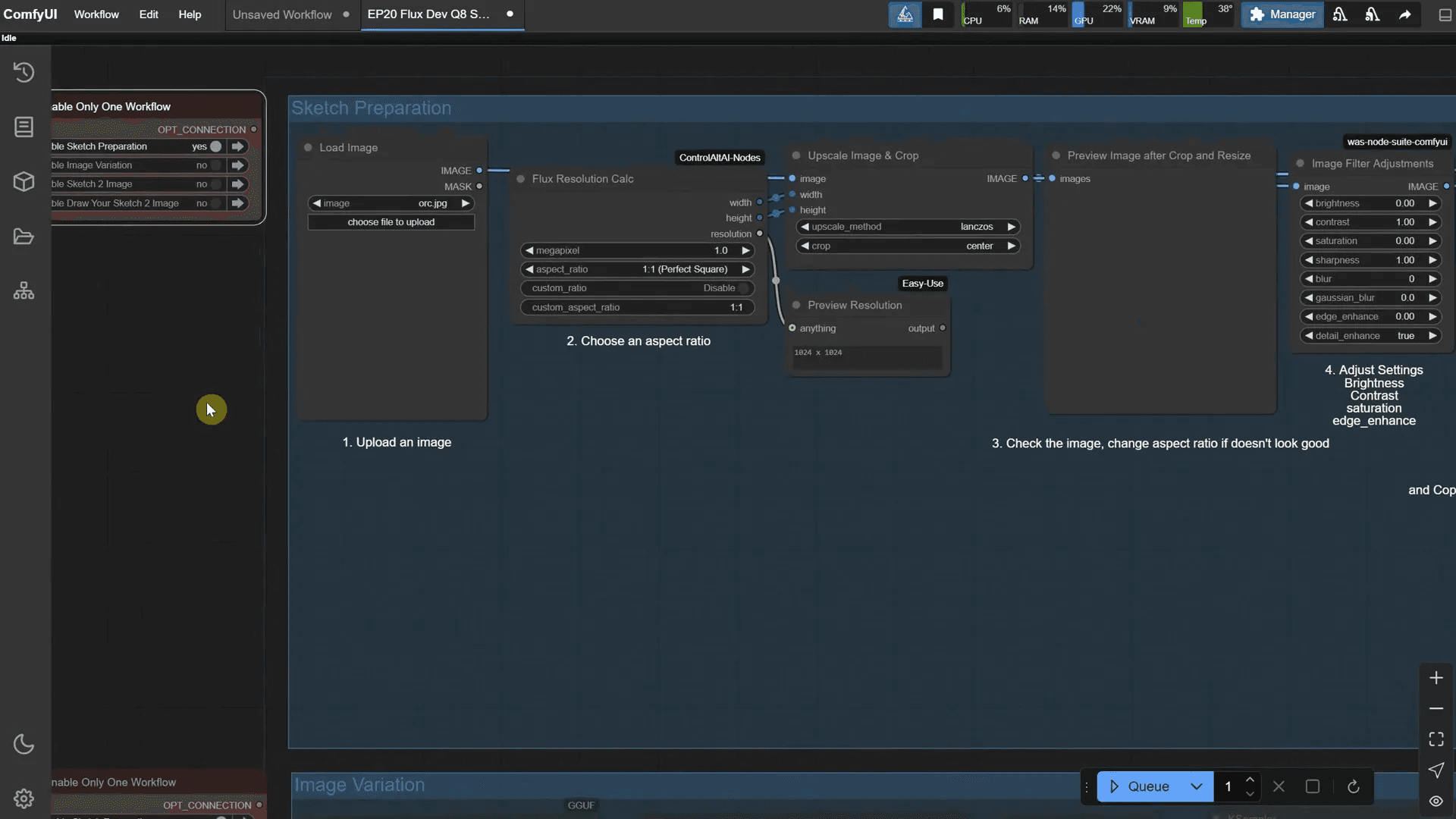Zoom in with the plus icon
The image size is (1456, 819).
coord(1436,678)
